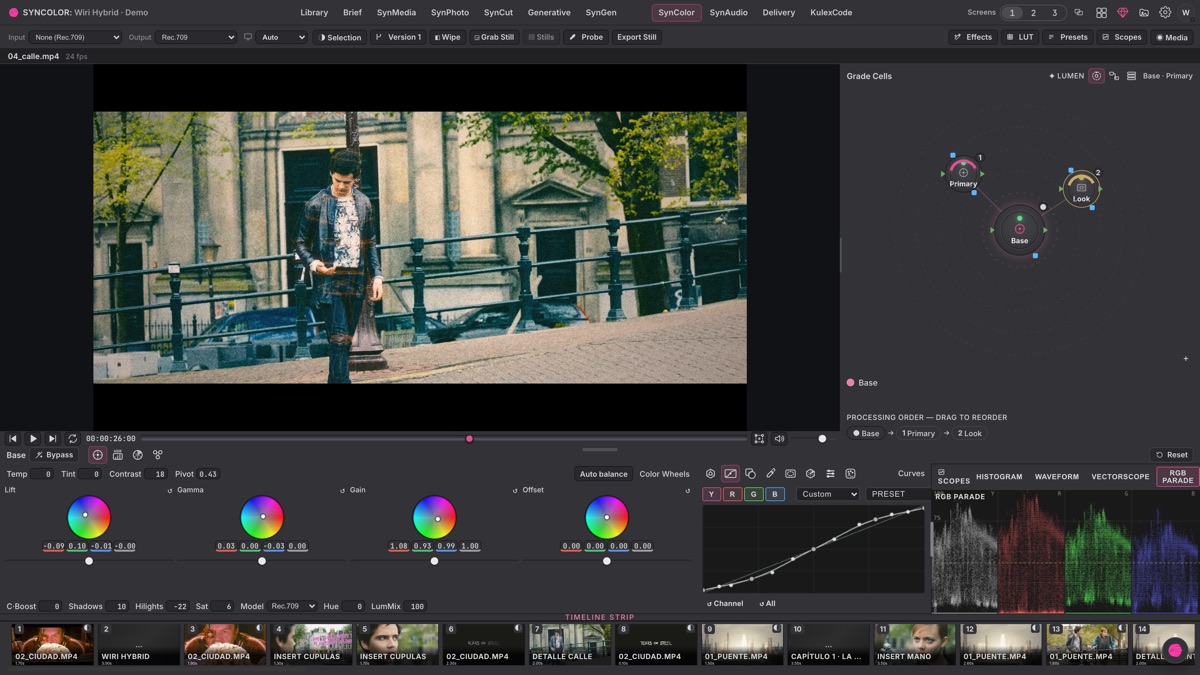Open the settings gear icon
This screenshot has height=675, width=1200.
click(1165, 13)
